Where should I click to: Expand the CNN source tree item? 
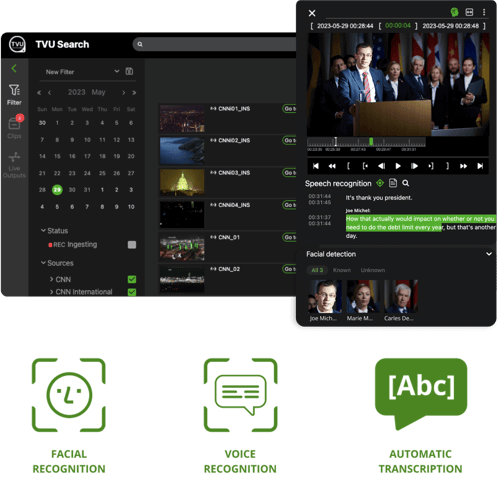(52, 279)
